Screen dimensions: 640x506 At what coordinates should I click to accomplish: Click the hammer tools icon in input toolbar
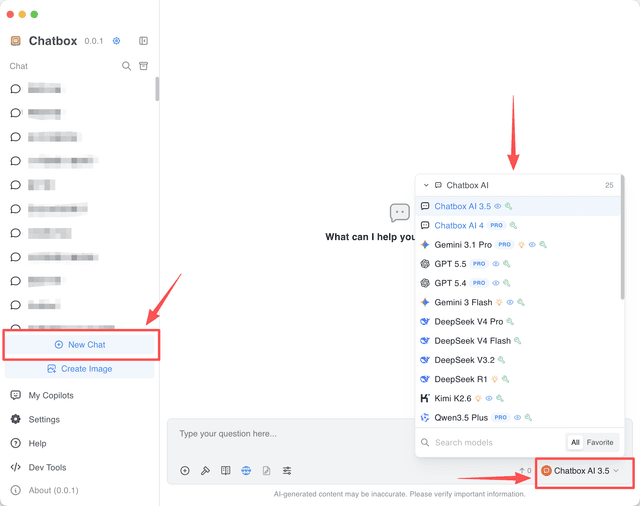coord(205,471)
